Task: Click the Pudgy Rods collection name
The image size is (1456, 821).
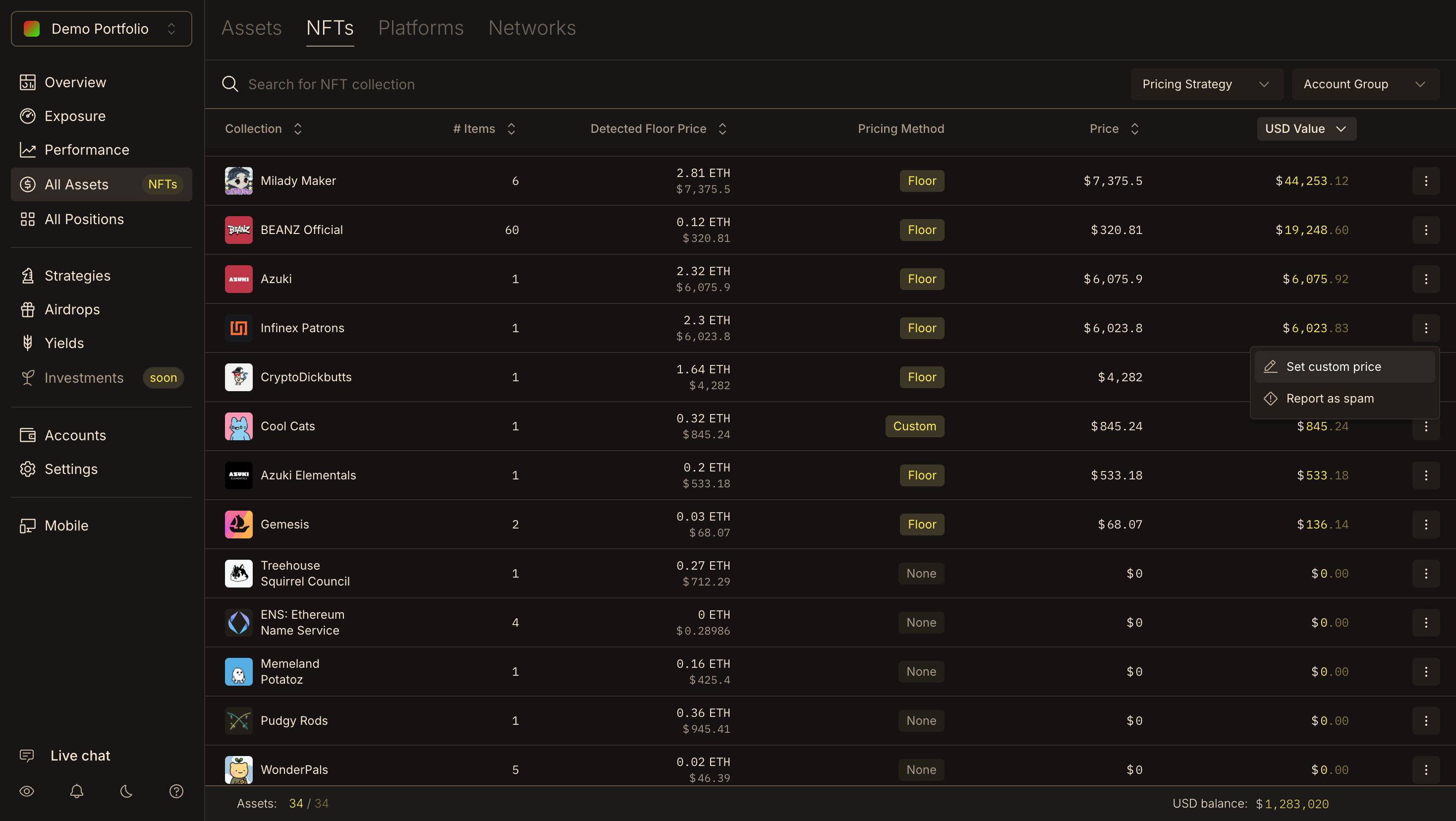Action: click(x=294, y=721)
